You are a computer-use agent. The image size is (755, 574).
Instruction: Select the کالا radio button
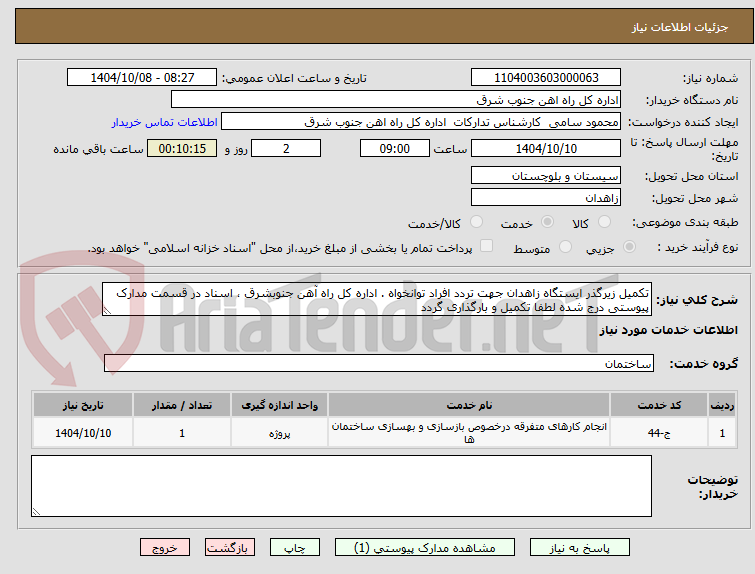(x=604, y=222)
